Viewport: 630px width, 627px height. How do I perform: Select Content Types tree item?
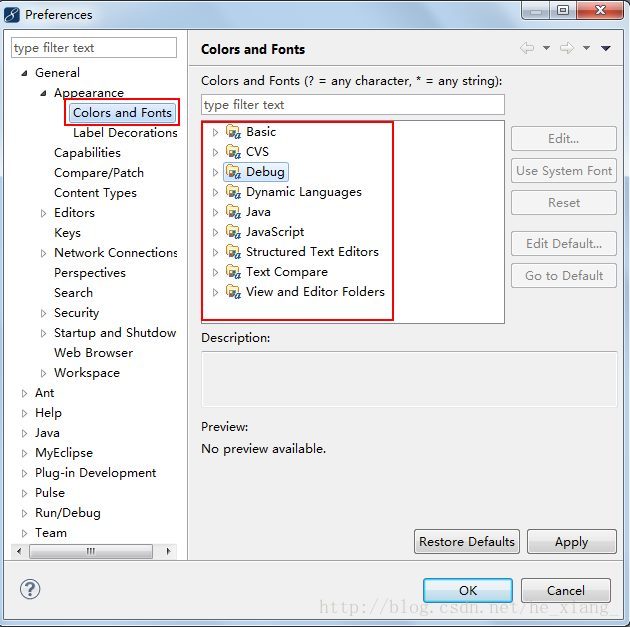(95, 193)
